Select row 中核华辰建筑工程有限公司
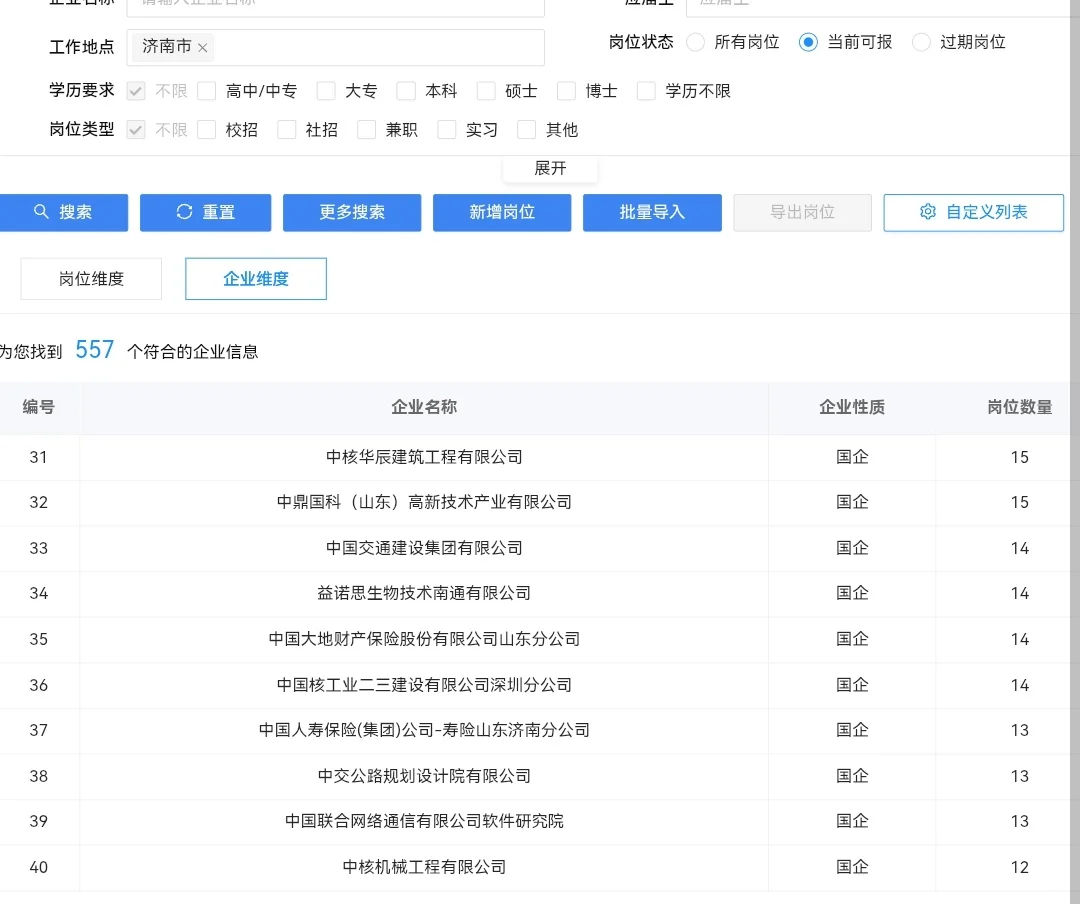This screenshot has width=1080, height=904. 534,458
